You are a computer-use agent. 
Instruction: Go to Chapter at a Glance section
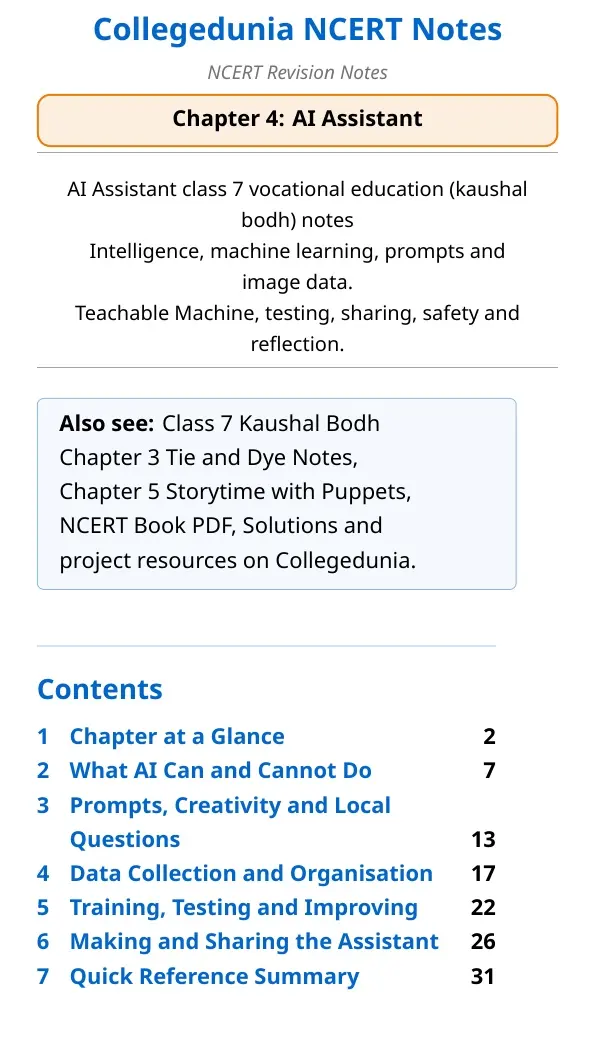point(177,736)
